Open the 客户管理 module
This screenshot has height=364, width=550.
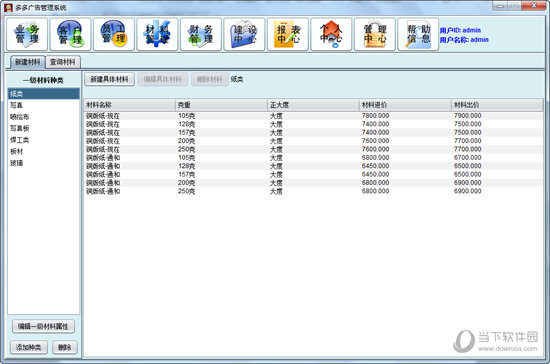[x=71, y=34]
